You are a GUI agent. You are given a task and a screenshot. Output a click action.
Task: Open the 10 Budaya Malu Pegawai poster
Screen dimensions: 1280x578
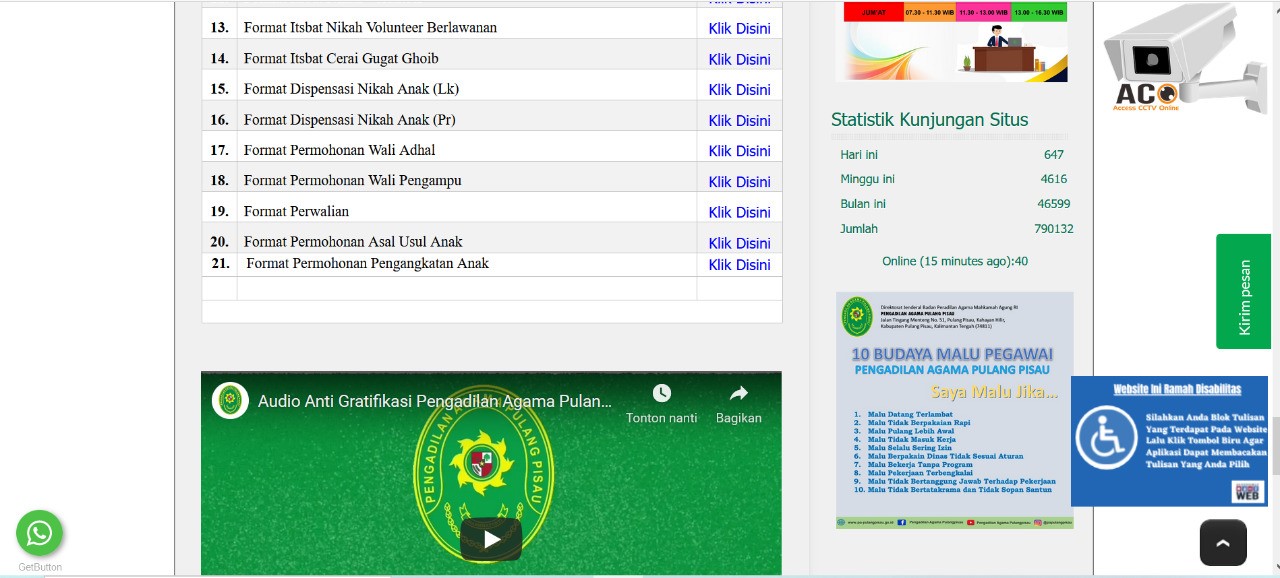click(954, 410)
